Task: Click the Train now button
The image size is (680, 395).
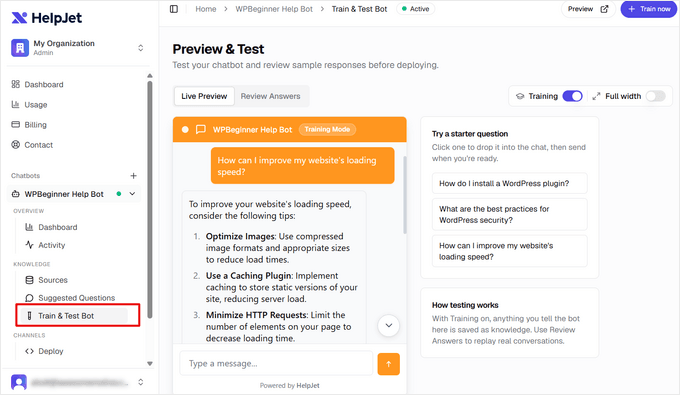Action: pyautogui.click(x=649, y=9)
